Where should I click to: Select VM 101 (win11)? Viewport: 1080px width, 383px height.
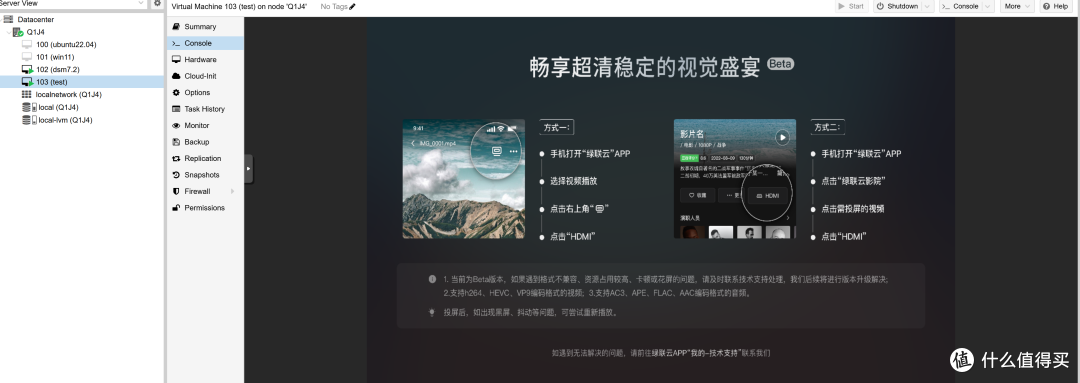tap(55, 57)
